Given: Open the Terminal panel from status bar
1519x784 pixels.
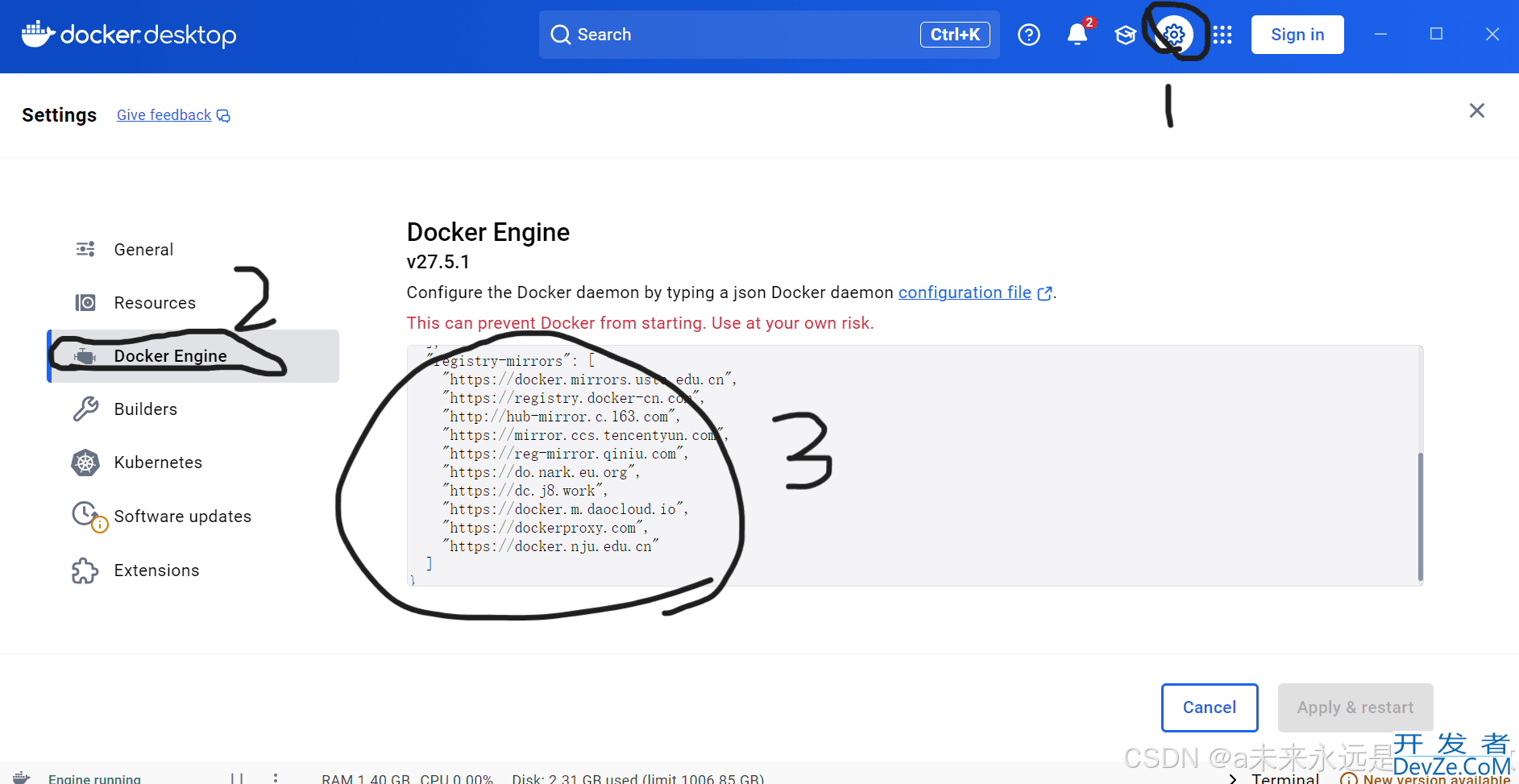Looking at the screenshot, I should click(1285, 778).
